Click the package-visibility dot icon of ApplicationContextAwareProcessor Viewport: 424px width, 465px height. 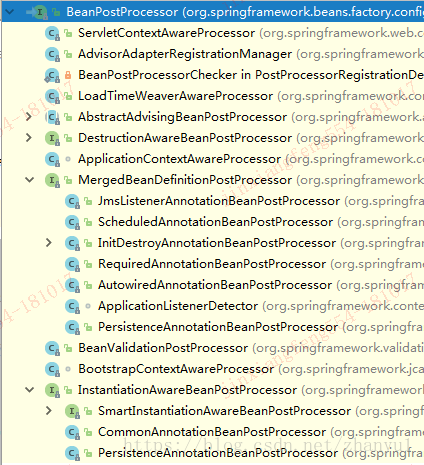click(68, 159)
